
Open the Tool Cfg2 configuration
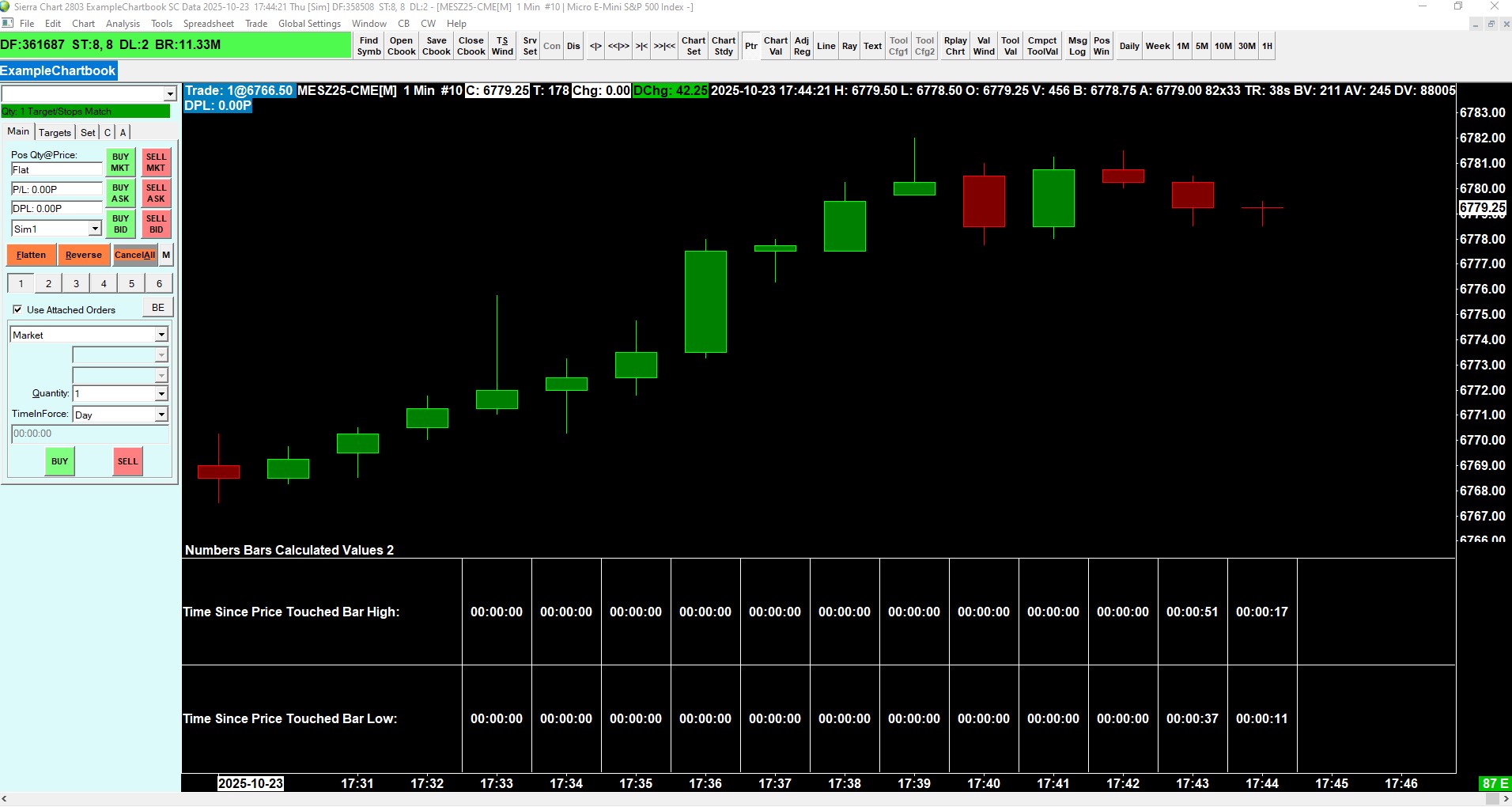click(925, 46)
